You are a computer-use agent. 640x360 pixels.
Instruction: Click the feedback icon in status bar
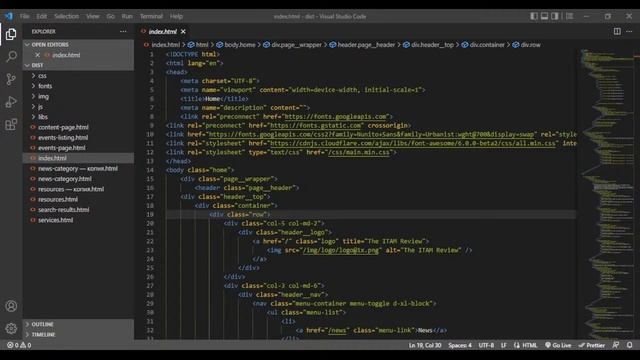pos(616,345)
